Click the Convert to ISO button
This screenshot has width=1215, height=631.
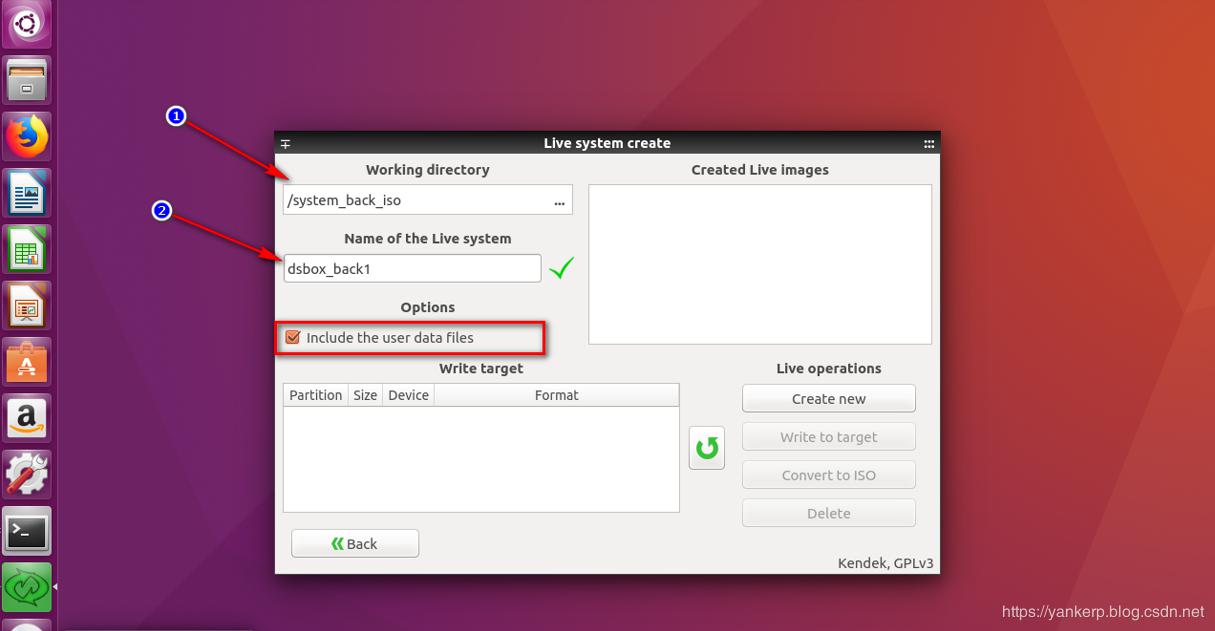tap(829, 475)
